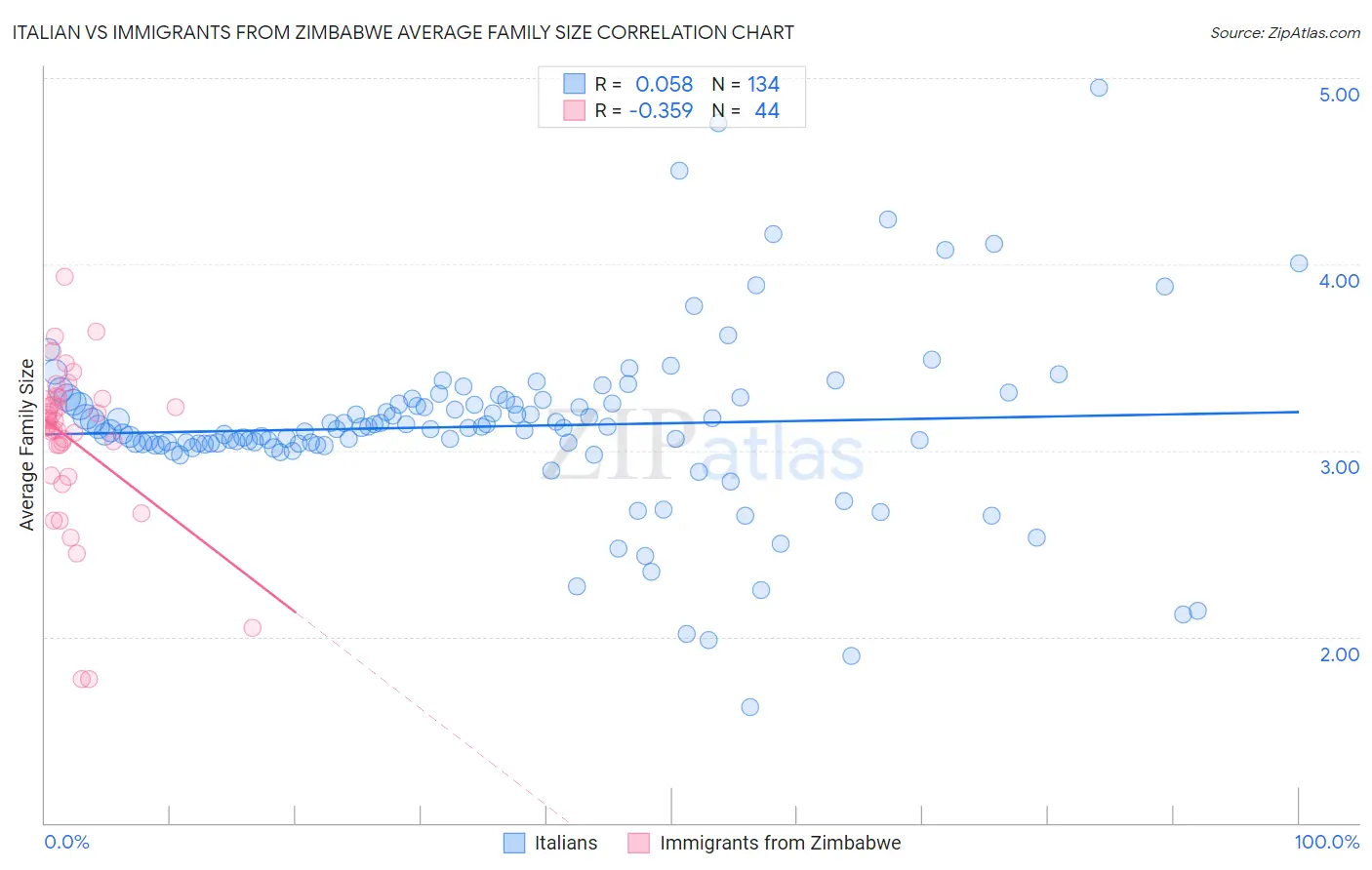Click the lowest blue data point below 2.00

[749, 707]
